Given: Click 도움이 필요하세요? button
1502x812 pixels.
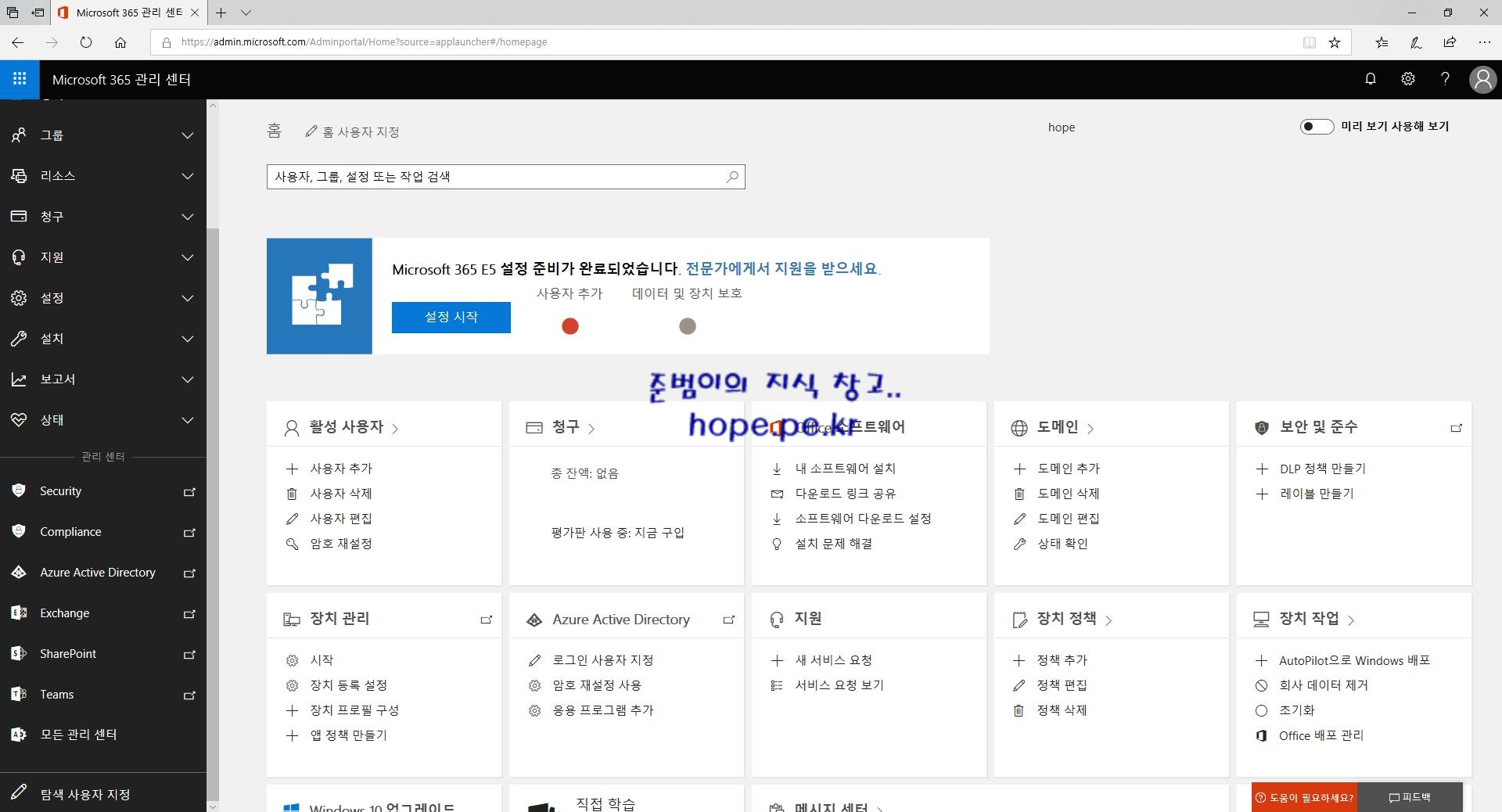Looking at the screenshot, I should coord(1304,797).
